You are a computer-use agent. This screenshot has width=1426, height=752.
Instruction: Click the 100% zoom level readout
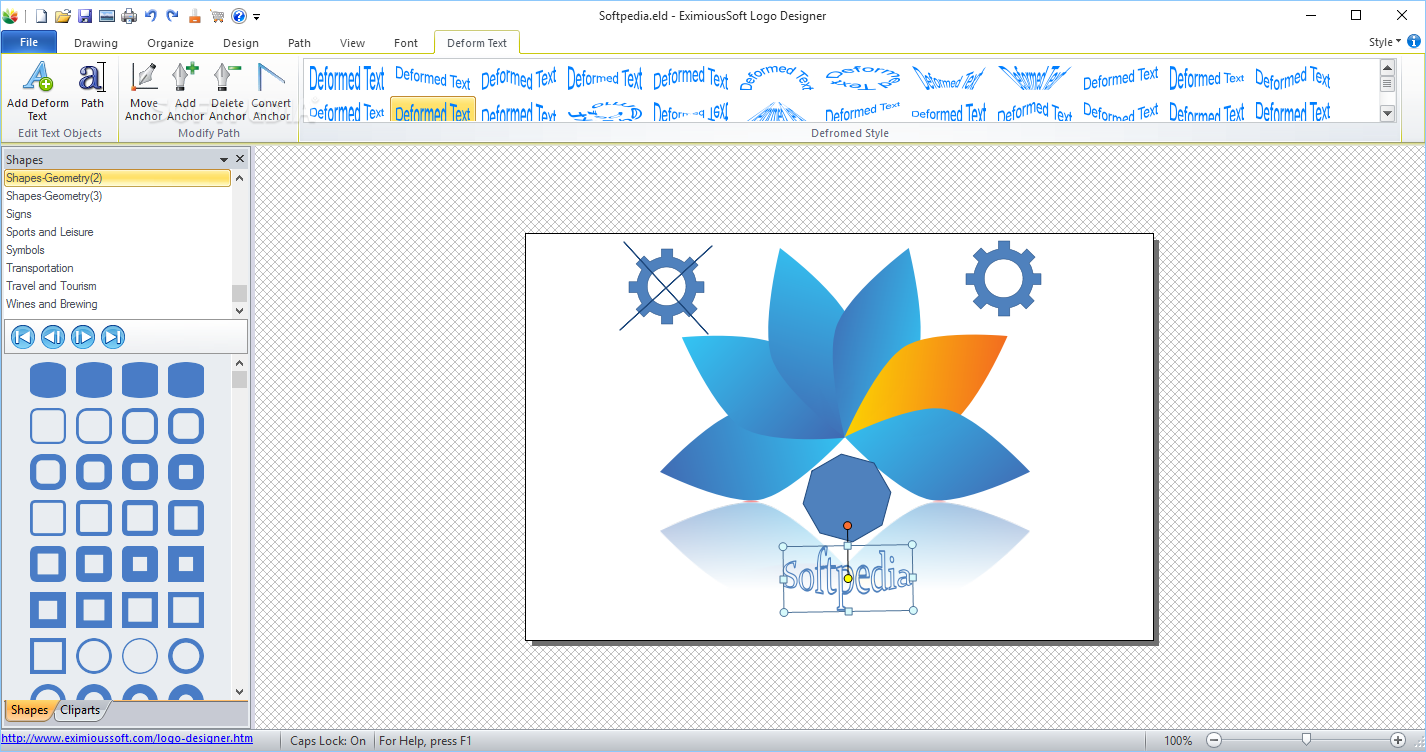click(x=1178, y=741)
